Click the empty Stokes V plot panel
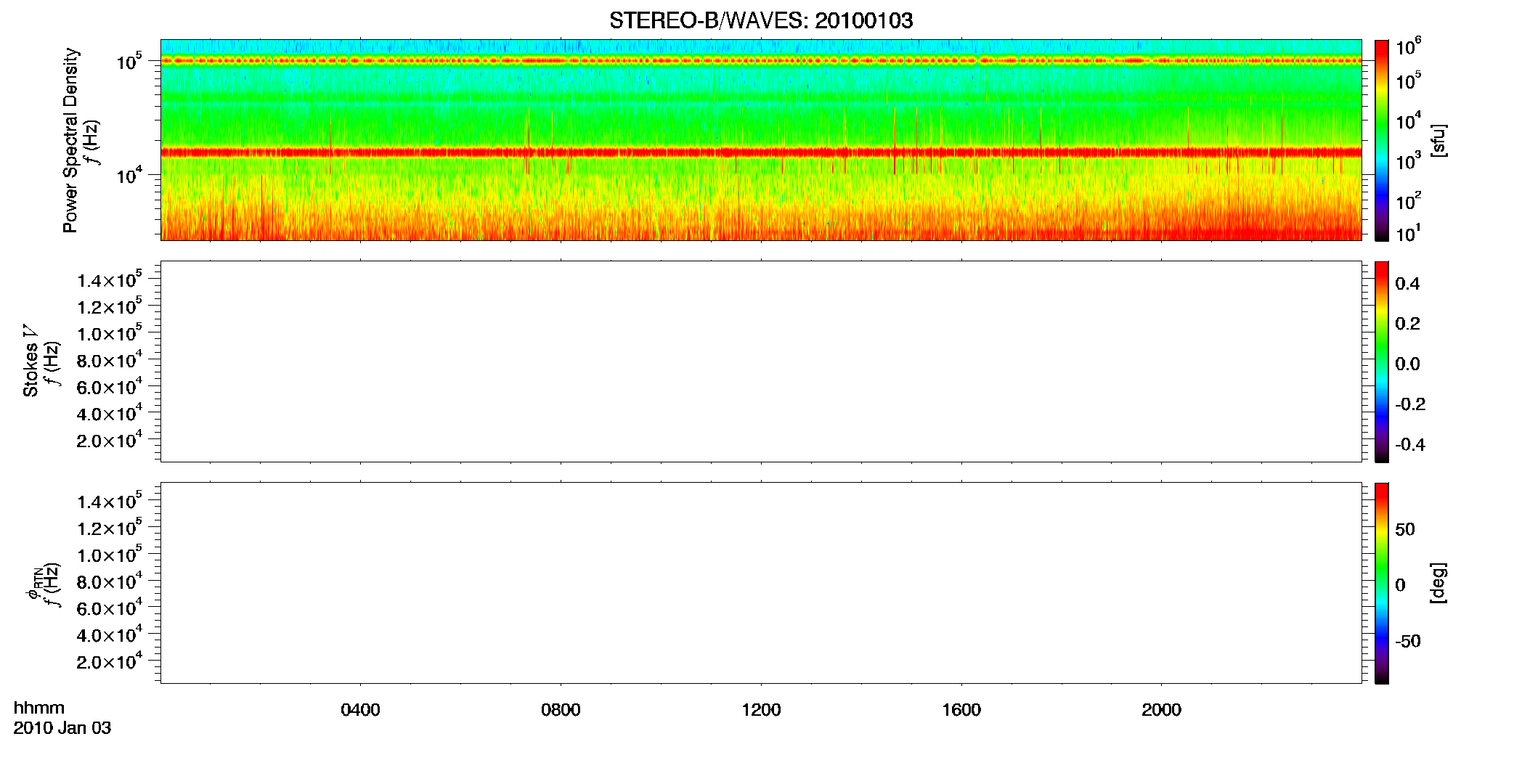Screen dimensions: 1522x784 (x=761, y=362)
